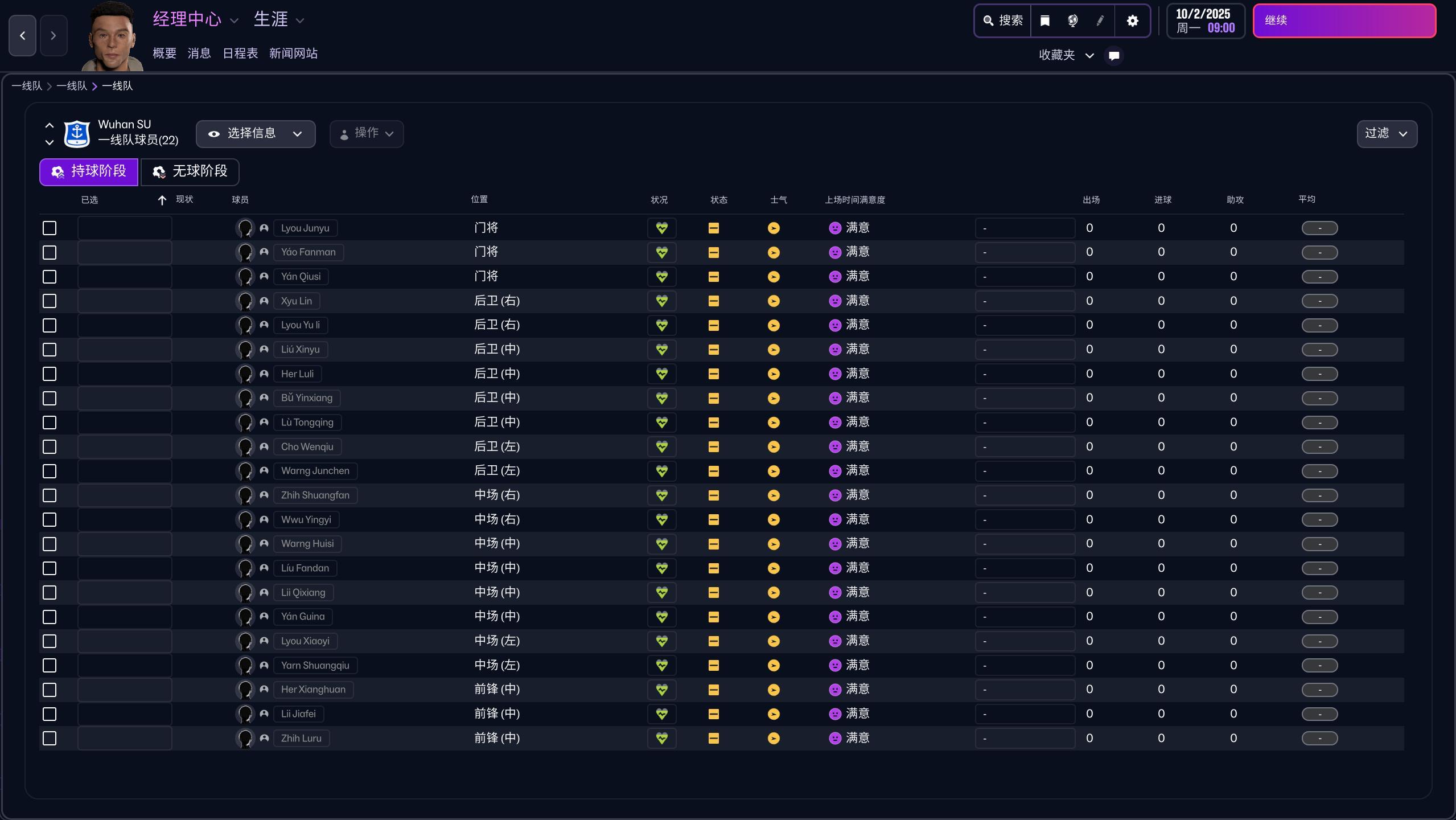Viewport: 1456px width, 820px height.
Task: Open the globe world icon at top right
Action: pyautogui.click(x=1072, y=20)
